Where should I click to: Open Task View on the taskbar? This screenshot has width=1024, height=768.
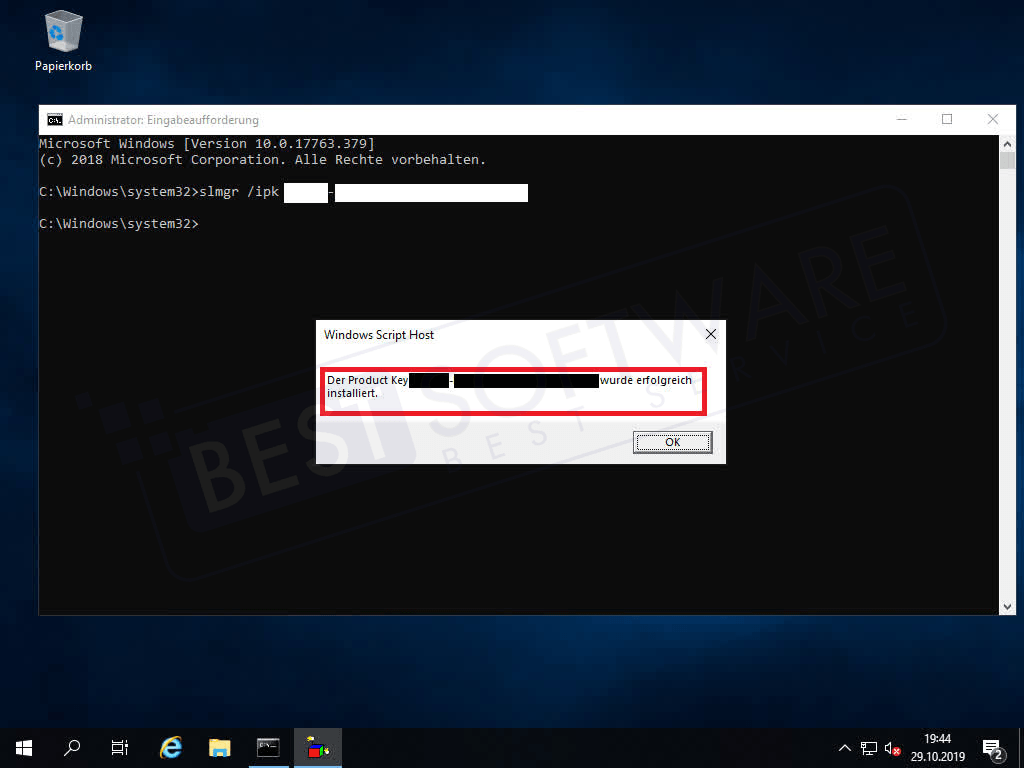tap(118, 747)
